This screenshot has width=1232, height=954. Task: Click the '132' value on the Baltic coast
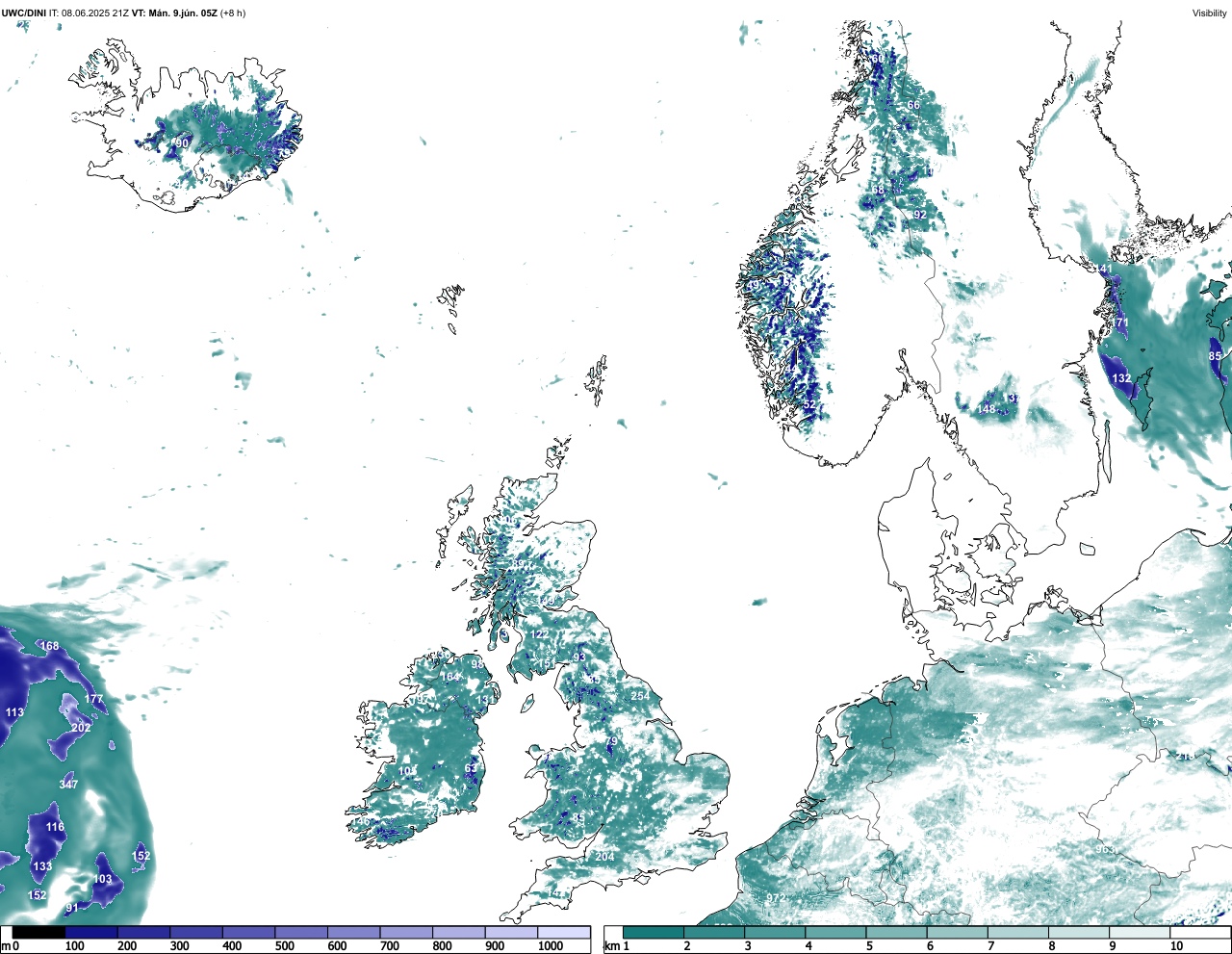[1122, 378]
